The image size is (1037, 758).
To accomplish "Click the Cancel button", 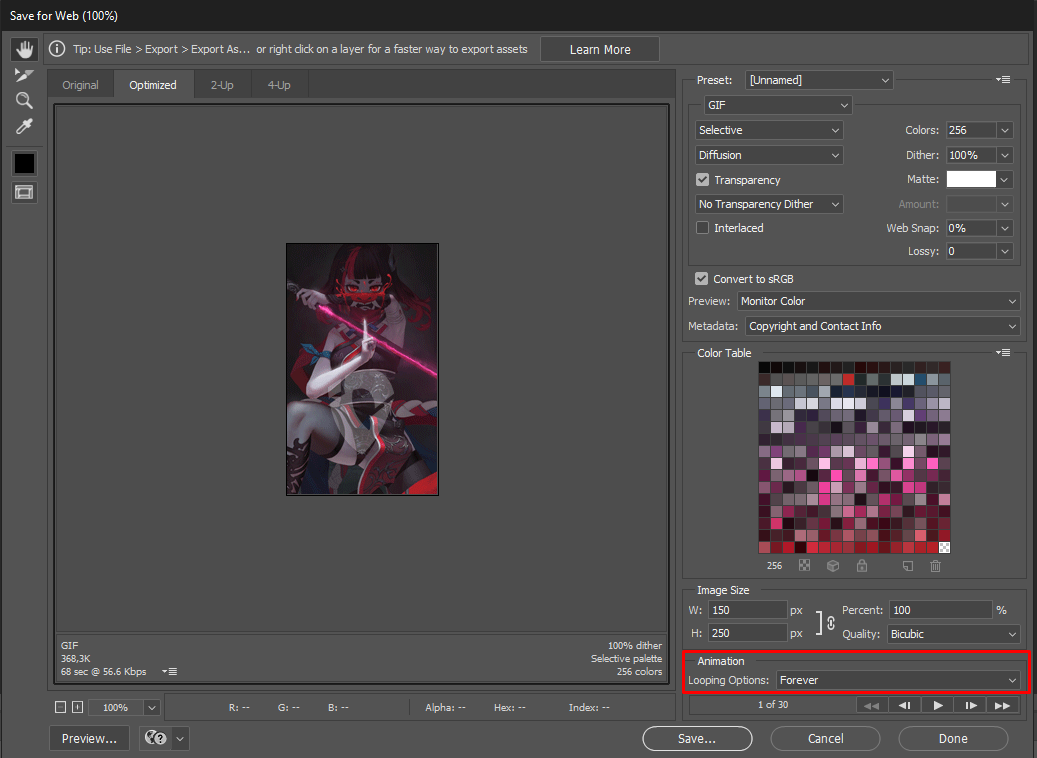I will (825, 738).
